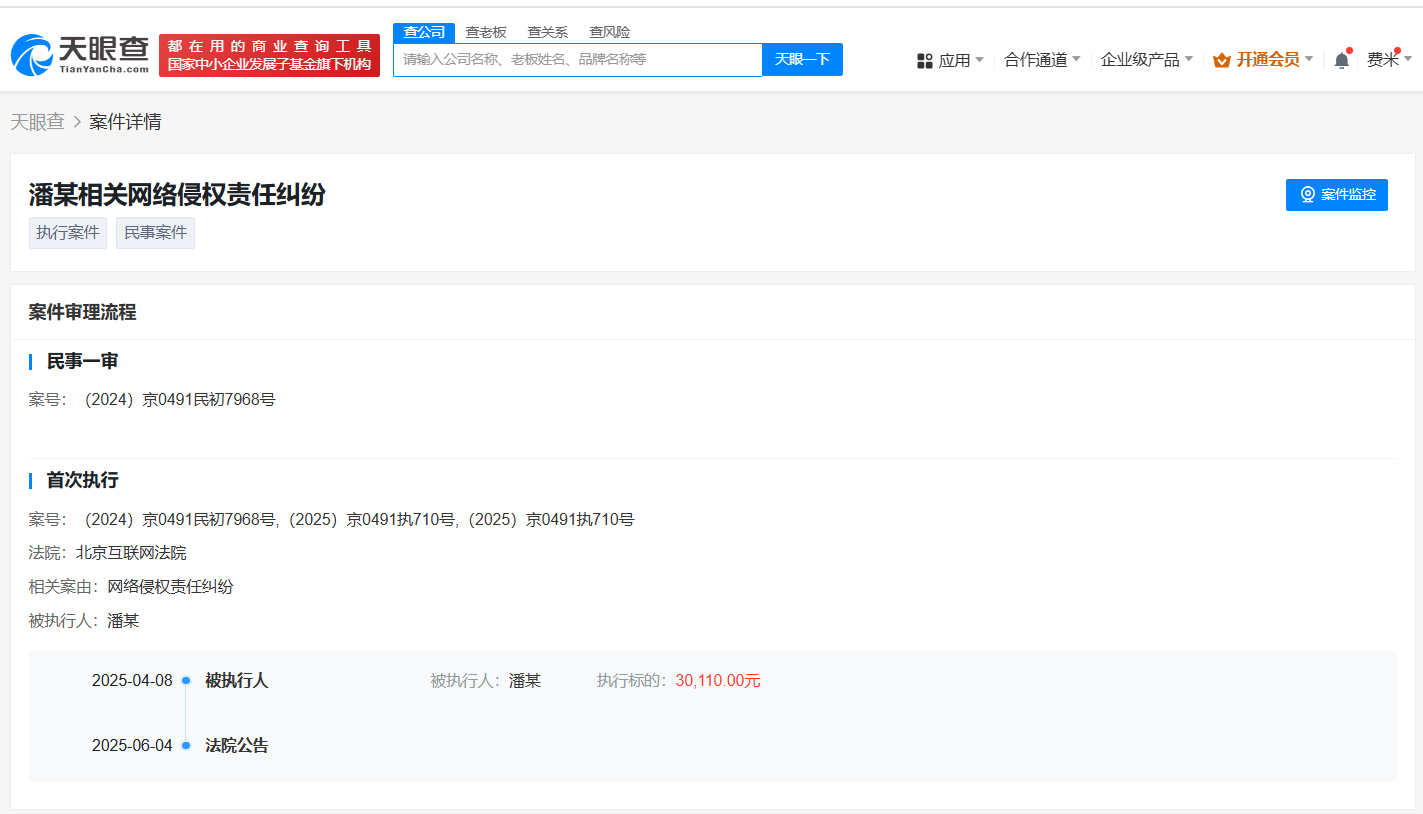Screen dimensions: 1423x814
Task: Click the case title 潘某相关网络侵权责任纠纷
Action: click(x=177, y=194)
